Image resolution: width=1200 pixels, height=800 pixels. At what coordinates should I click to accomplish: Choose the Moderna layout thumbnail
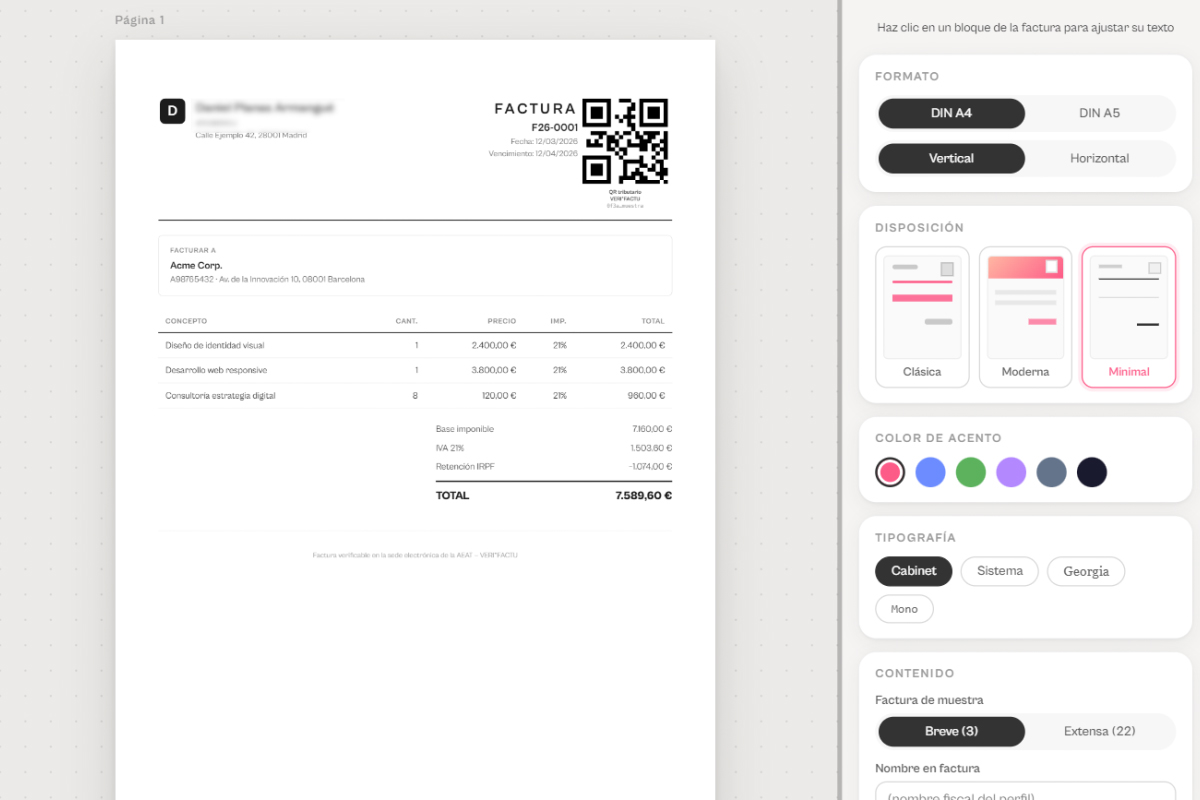click(1025, 317)
